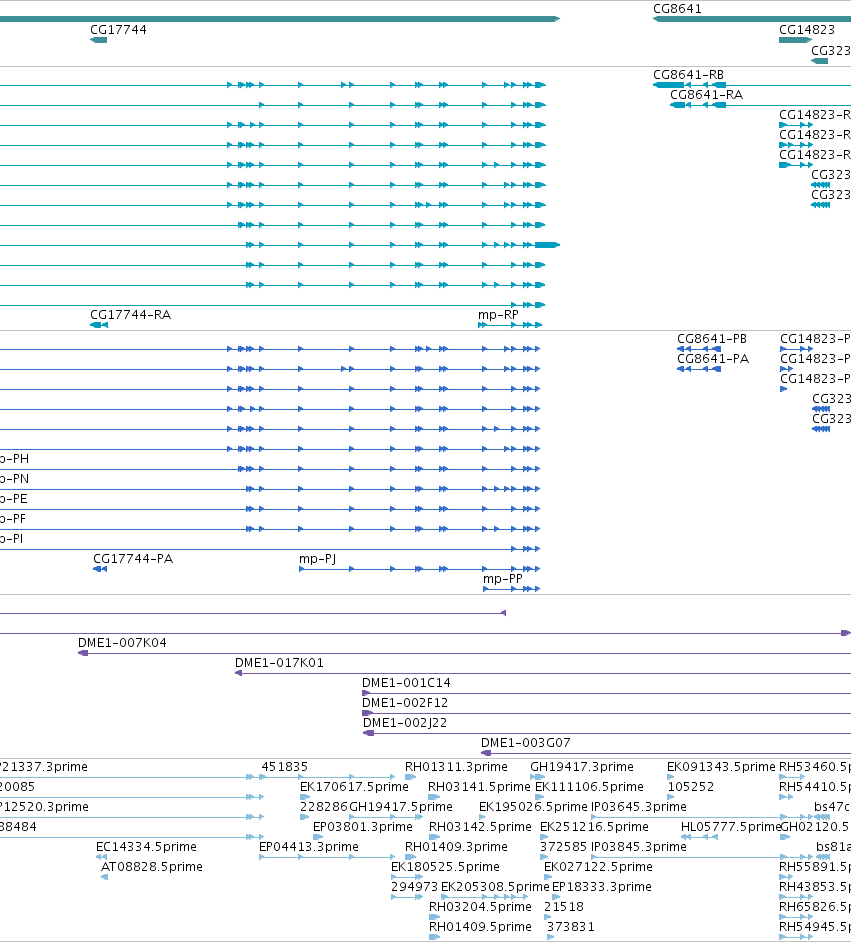Select the CG8641-RA transcript label
This screenshot has height=942, width=851.
(706, 94)
